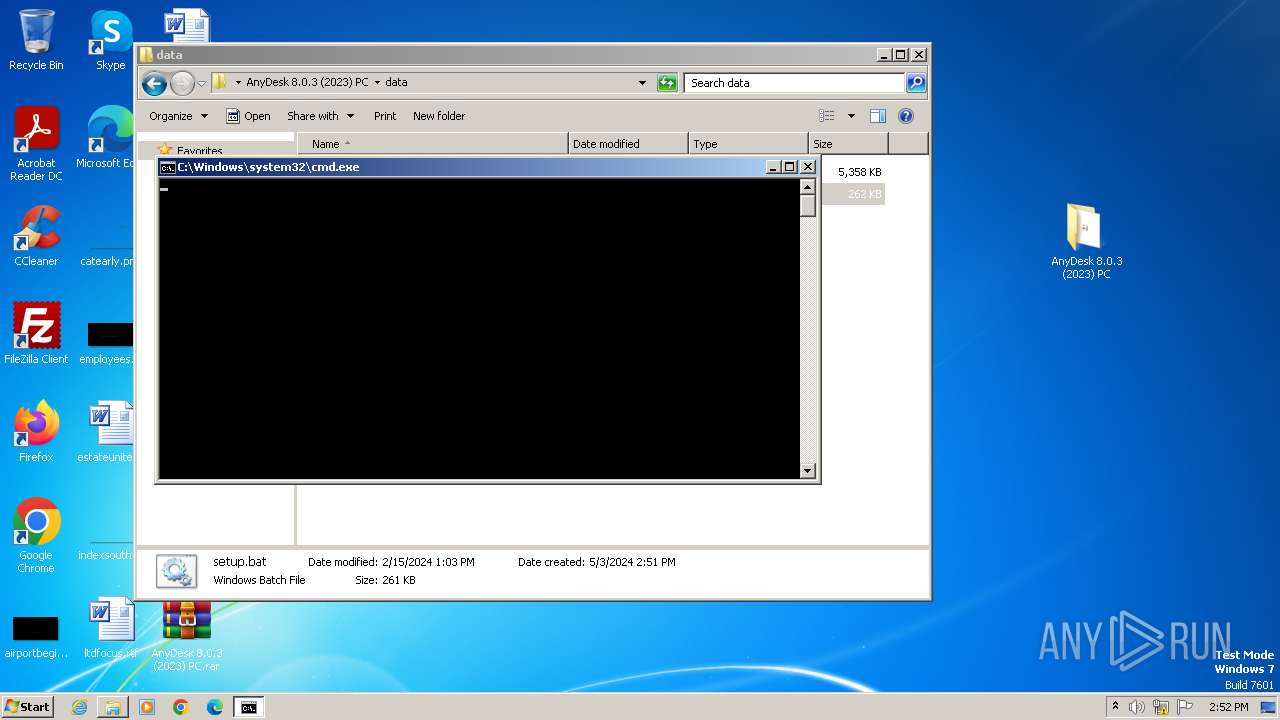This screenshot has height=720, width=1280.
Task: Open the Google Chrome desktop icon
Action: 36,536
